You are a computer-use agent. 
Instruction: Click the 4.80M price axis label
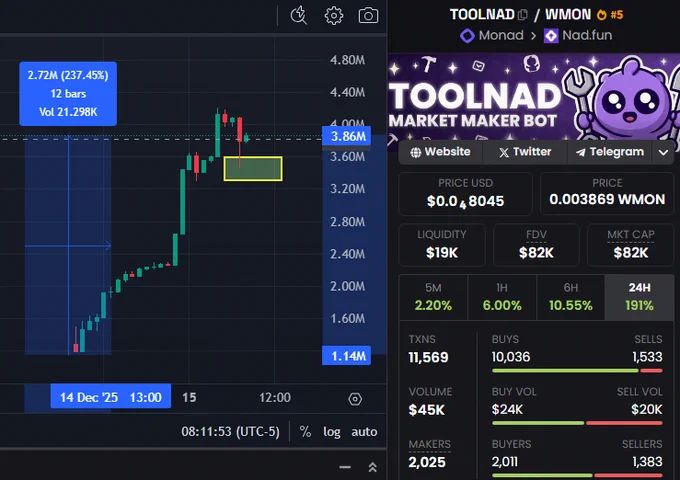click(347, 60)
